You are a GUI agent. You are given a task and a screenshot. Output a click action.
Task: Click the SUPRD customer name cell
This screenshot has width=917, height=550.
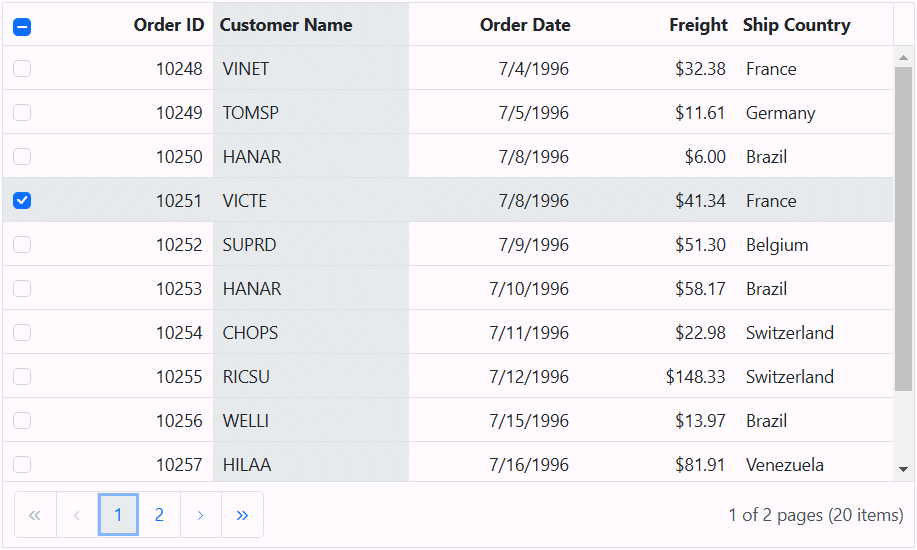click(250, 245)
